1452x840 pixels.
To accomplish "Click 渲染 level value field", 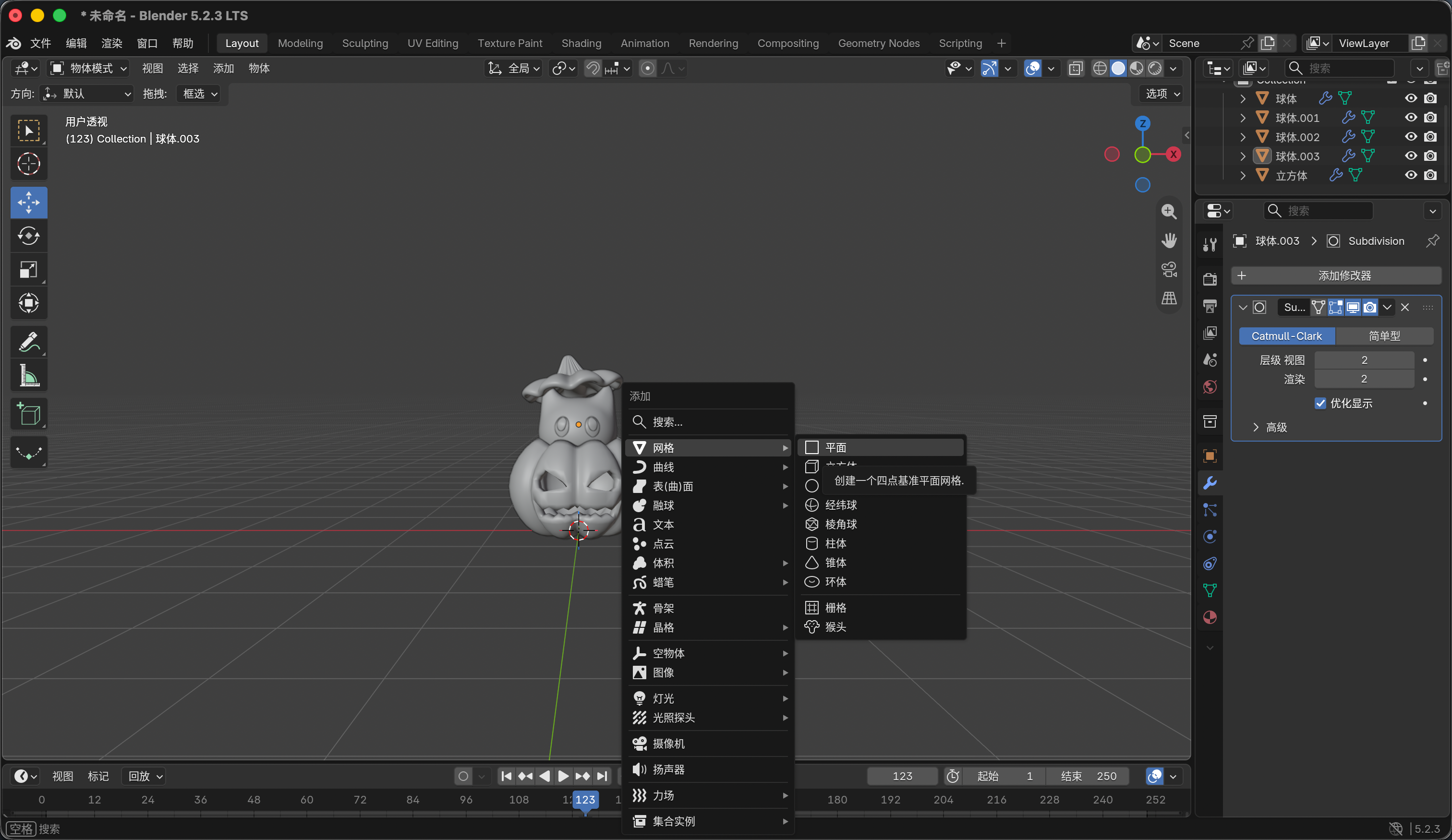I will tap(1364, 379).
